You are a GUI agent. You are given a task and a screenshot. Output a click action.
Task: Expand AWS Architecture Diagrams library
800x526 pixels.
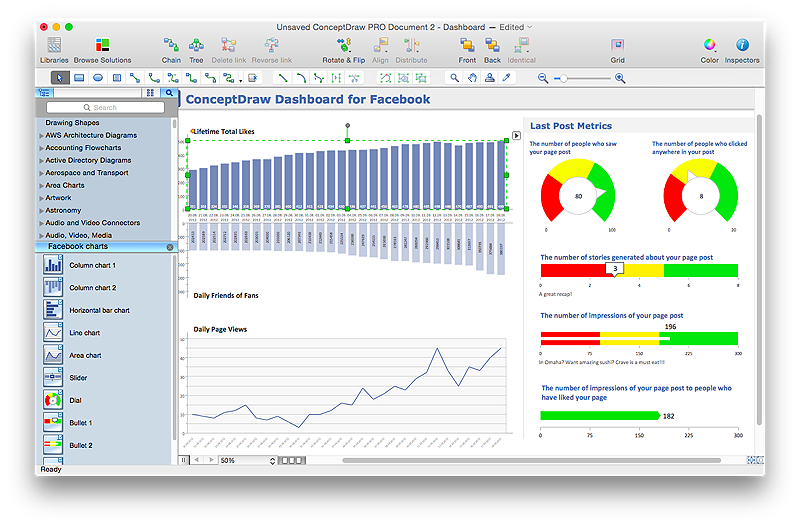pos(41,136)
